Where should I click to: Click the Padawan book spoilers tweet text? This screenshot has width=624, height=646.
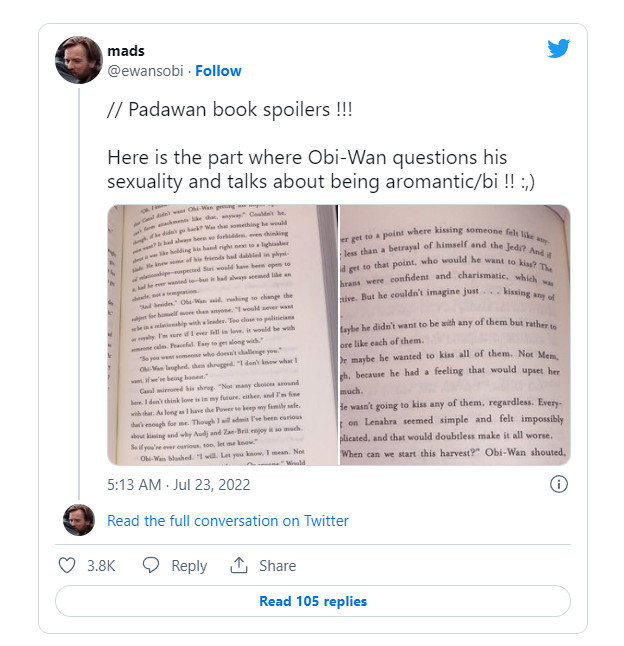click(230, 110)
